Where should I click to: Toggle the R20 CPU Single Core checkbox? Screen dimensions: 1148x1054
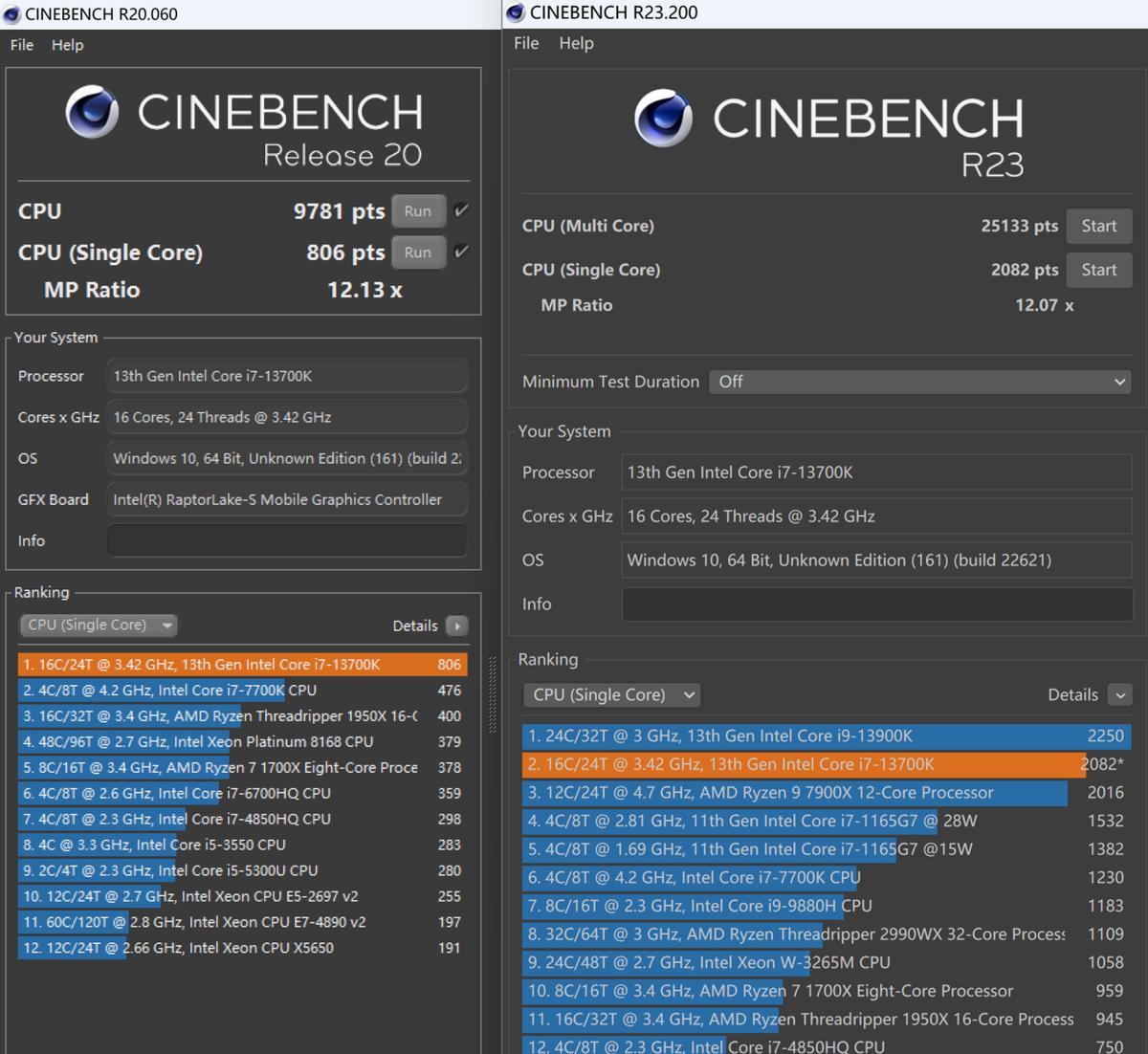461,252
